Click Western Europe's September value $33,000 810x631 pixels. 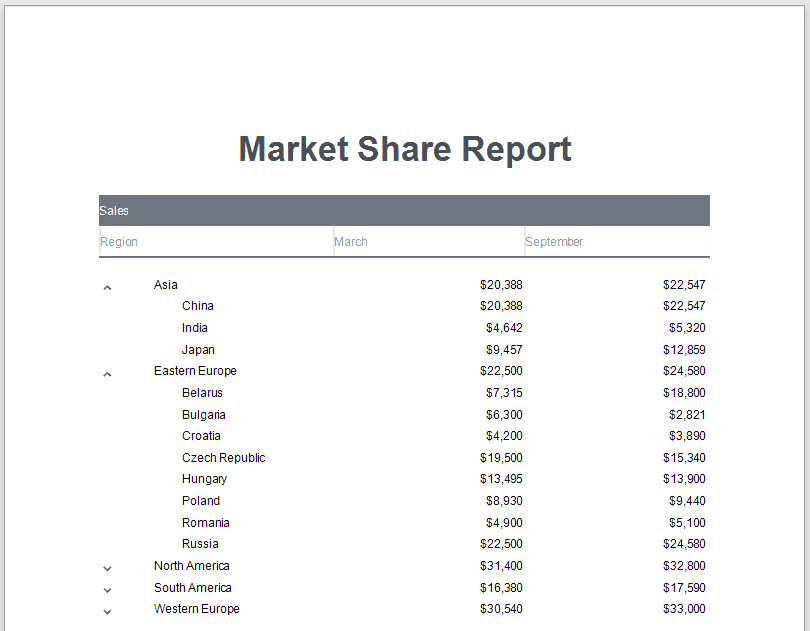(x=684, y=609)
